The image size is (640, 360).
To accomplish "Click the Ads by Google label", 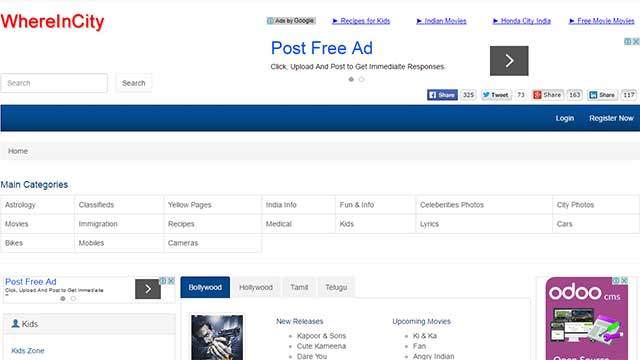I will coord(291,20).
